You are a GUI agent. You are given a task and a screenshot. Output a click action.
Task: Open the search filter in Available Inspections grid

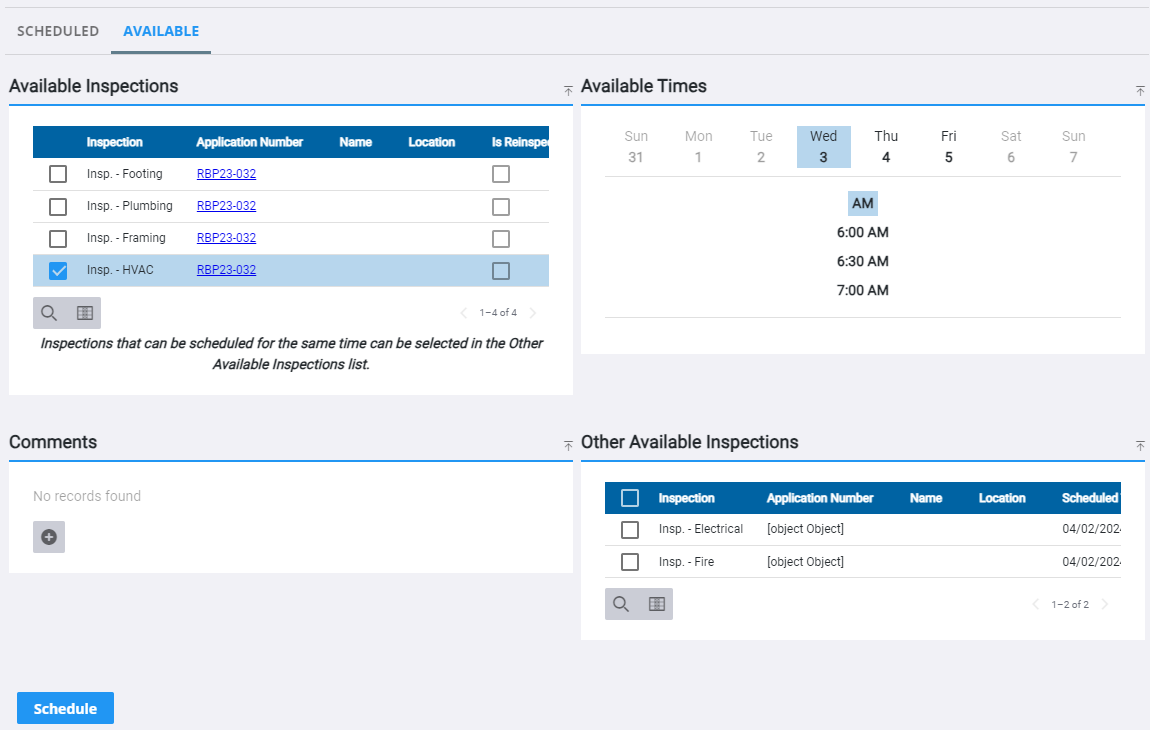(x=48, y=312)
